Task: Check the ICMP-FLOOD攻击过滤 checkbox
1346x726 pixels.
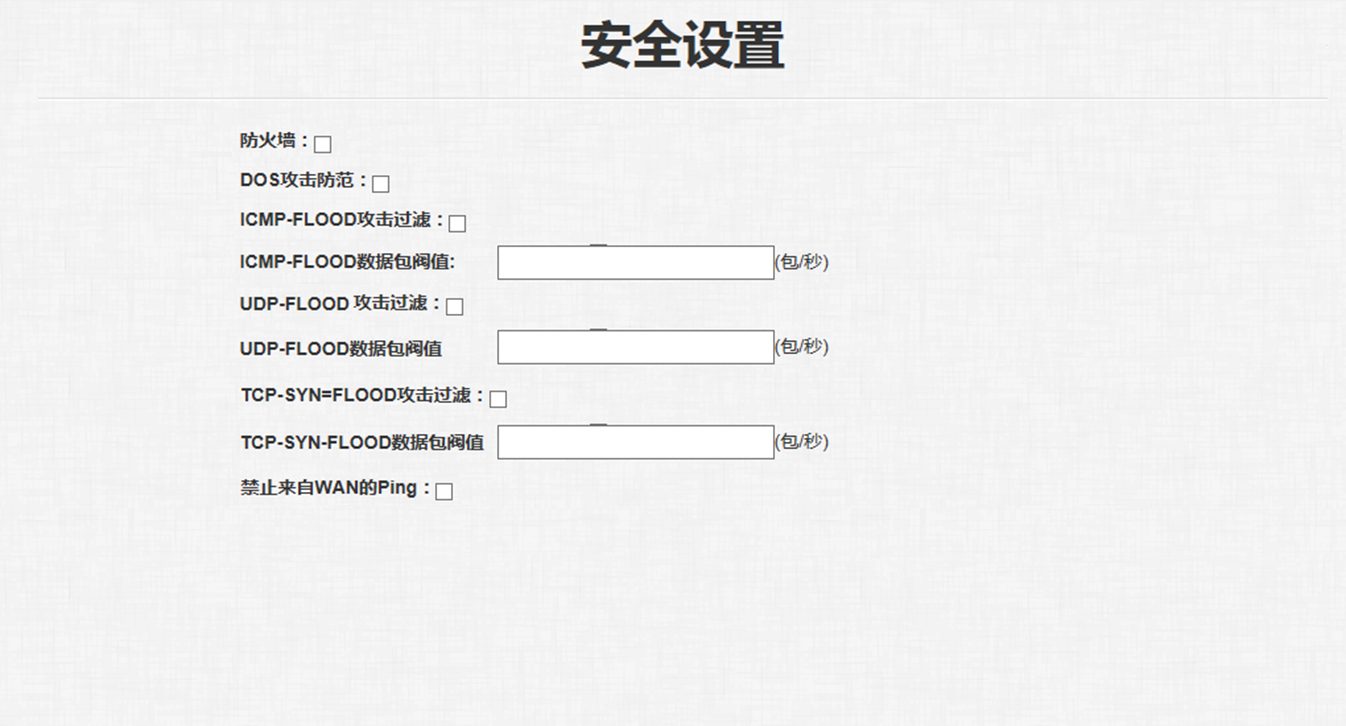Action: coord(457,223)
